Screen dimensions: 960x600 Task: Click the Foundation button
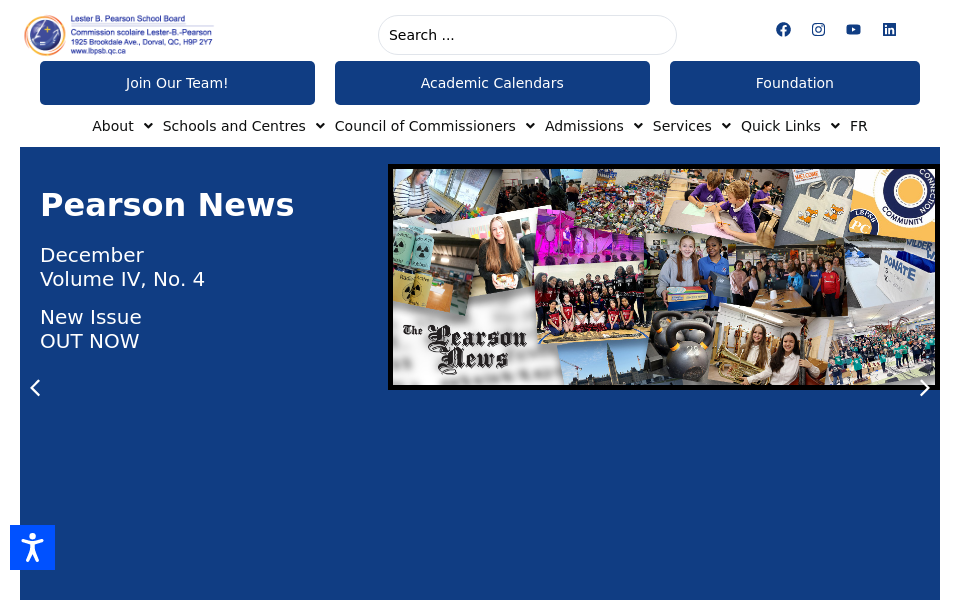tap(794, 83)
